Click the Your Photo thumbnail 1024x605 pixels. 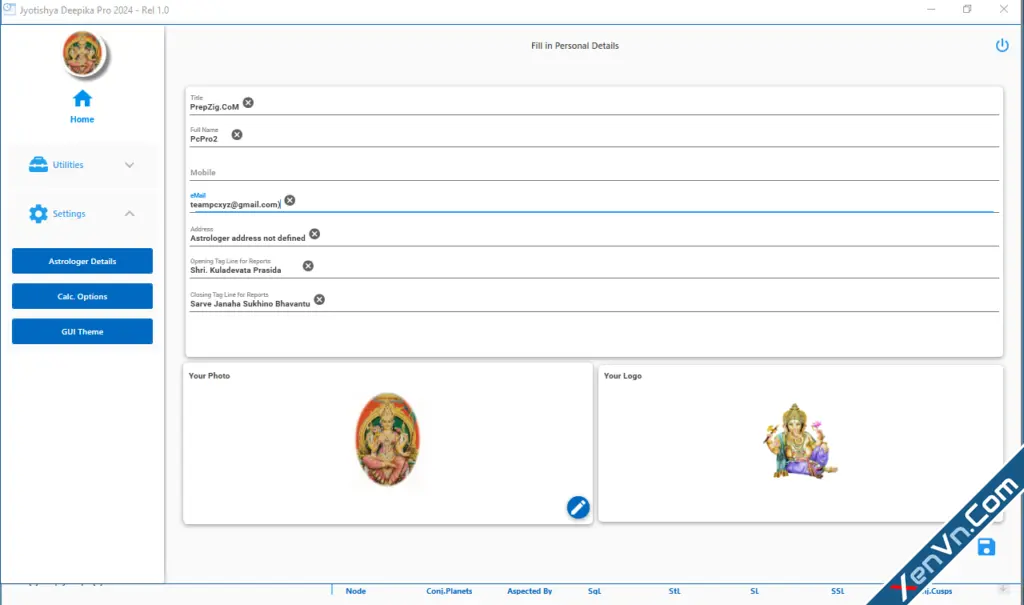pyautogui.click(x=388, y=439)
